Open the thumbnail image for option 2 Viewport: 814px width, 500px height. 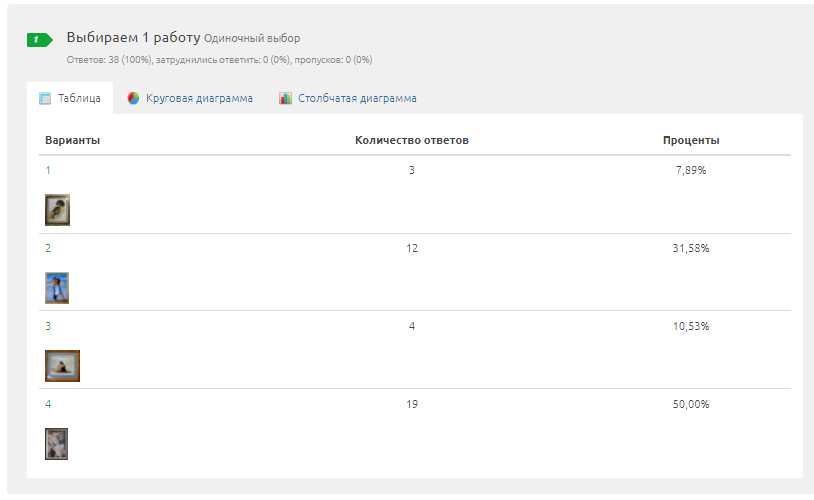(57, 288)
